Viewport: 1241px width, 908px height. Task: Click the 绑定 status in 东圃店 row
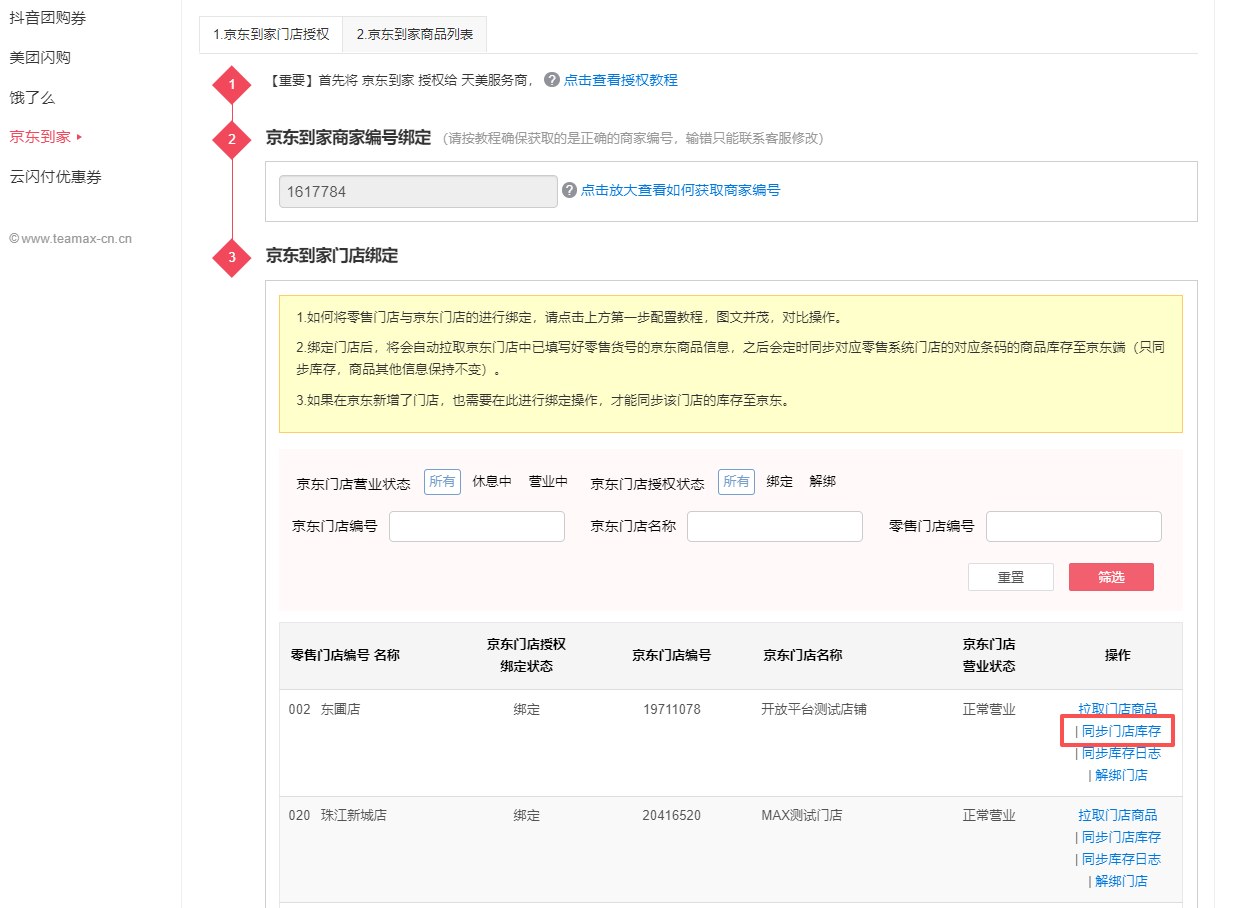(527, 710)
